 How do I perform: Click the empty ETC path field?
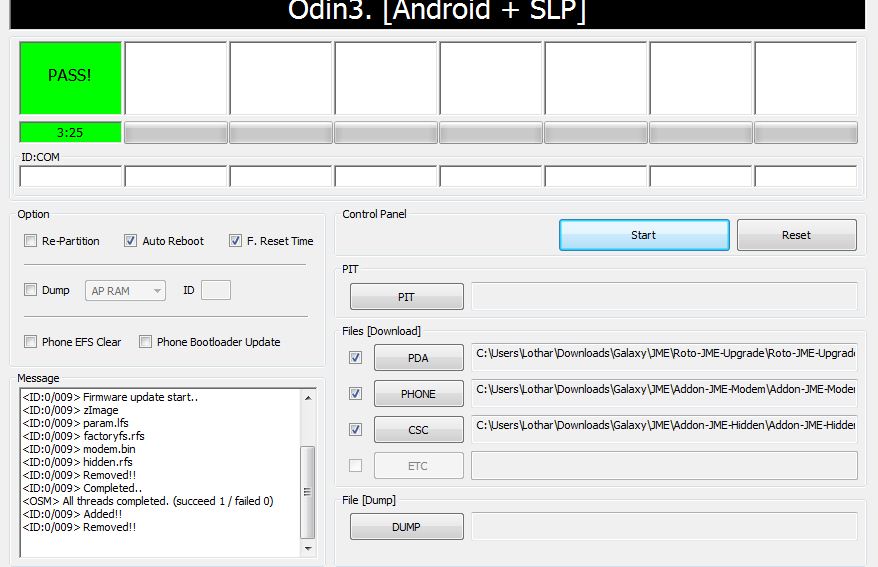664,466
